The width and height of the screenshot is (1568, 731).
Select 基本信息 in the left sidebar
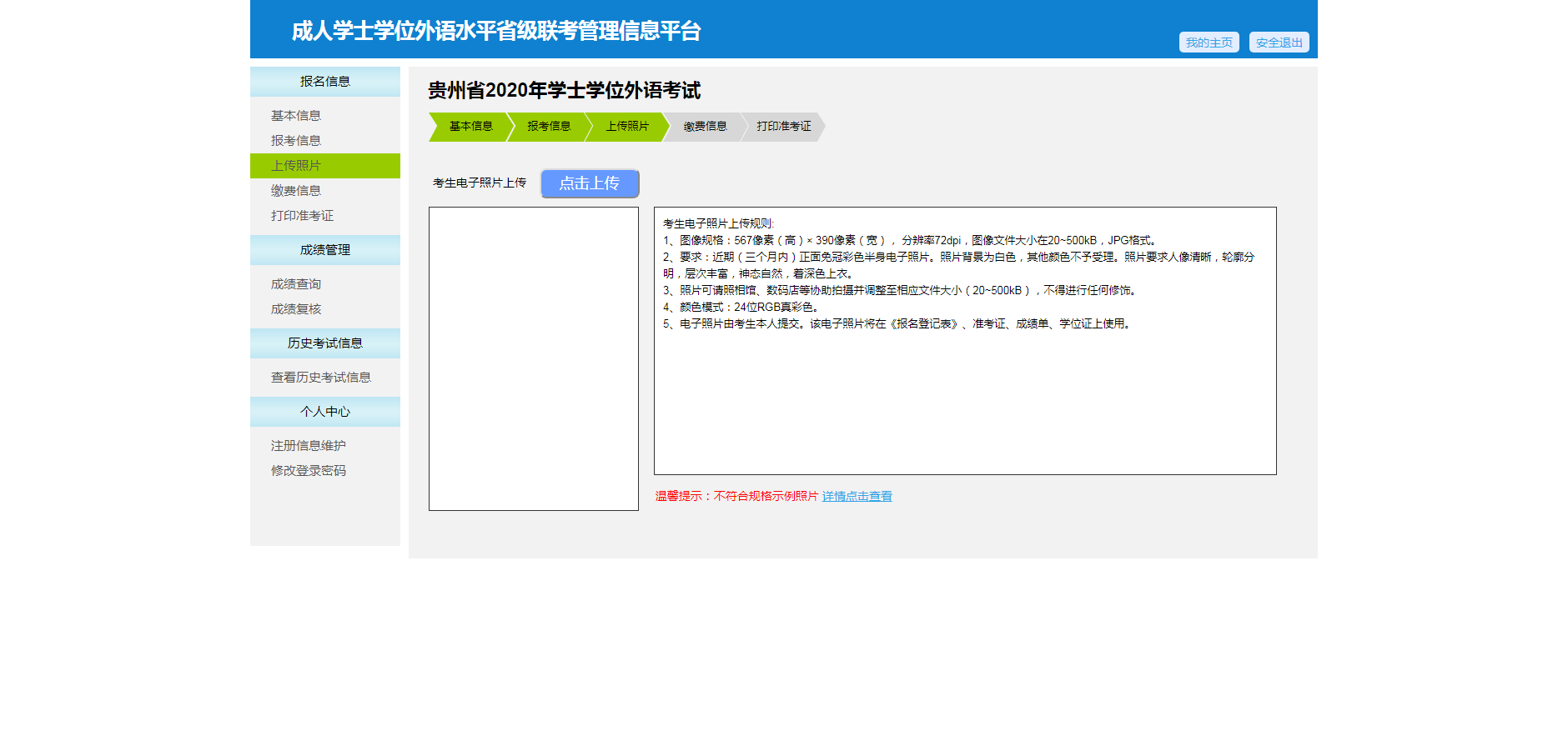click(x=296, y=116)
